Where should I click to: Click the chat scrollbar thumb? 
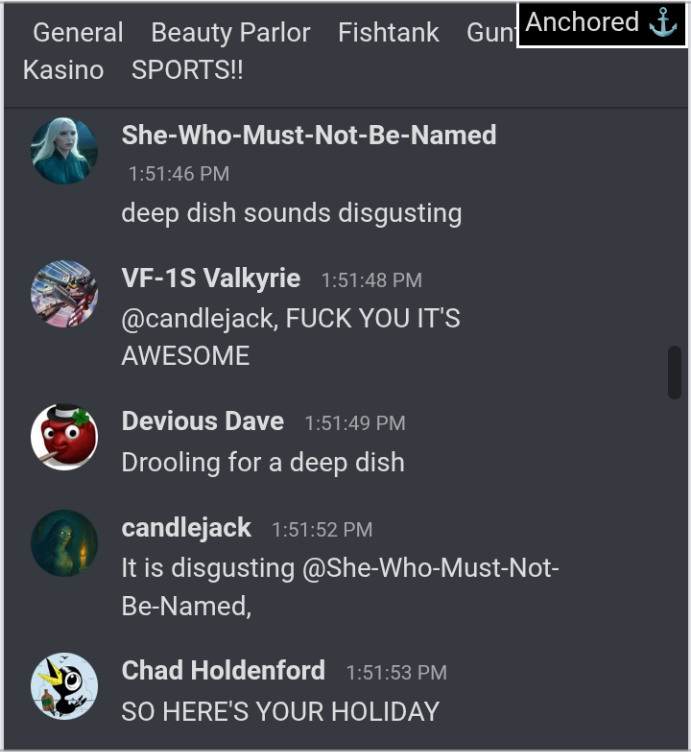click(675, 372)
